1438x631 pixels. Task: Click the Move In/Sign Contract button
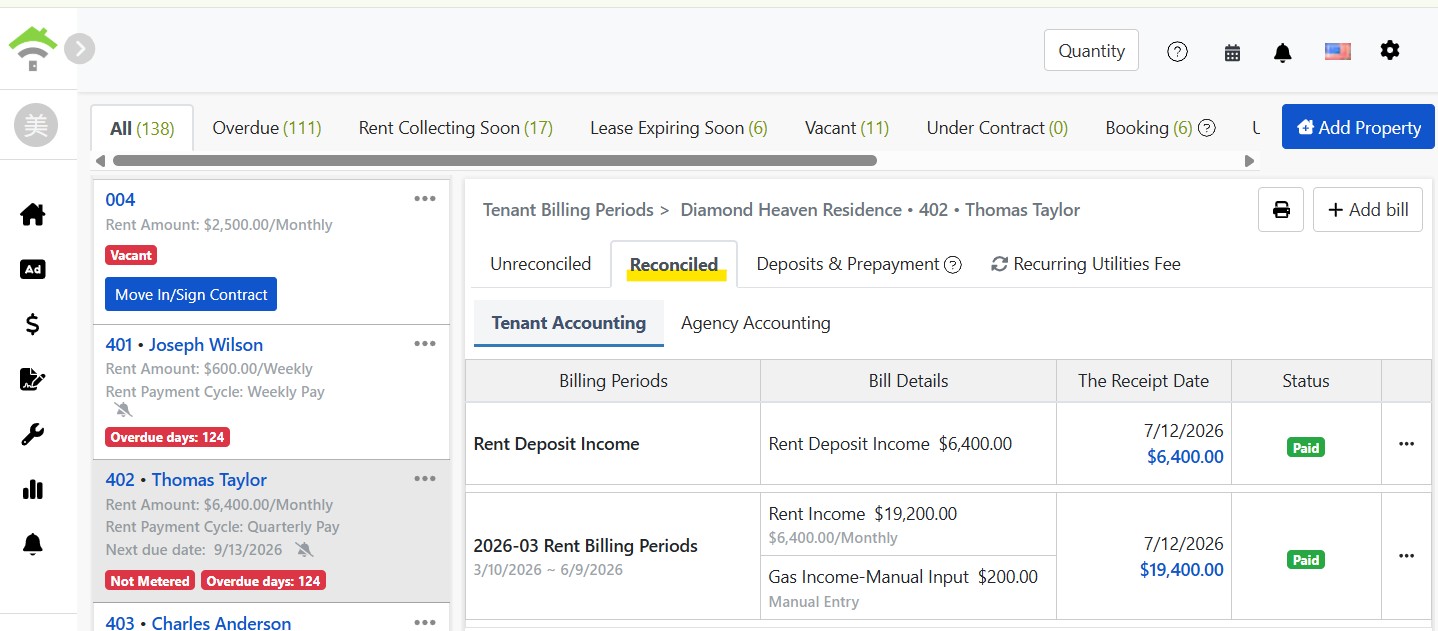pyautogui.click(x=191, y=295)
